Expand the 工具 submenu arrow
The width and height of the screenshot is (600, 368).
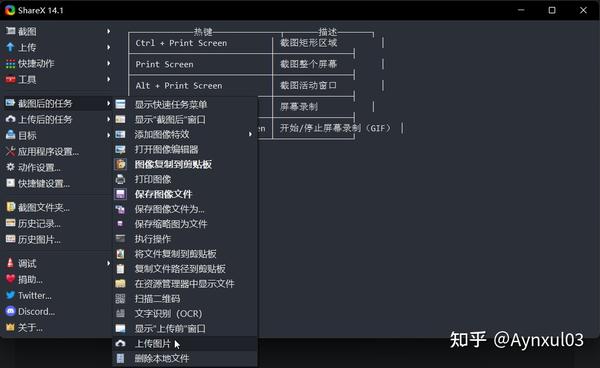(x=108, y=79)
